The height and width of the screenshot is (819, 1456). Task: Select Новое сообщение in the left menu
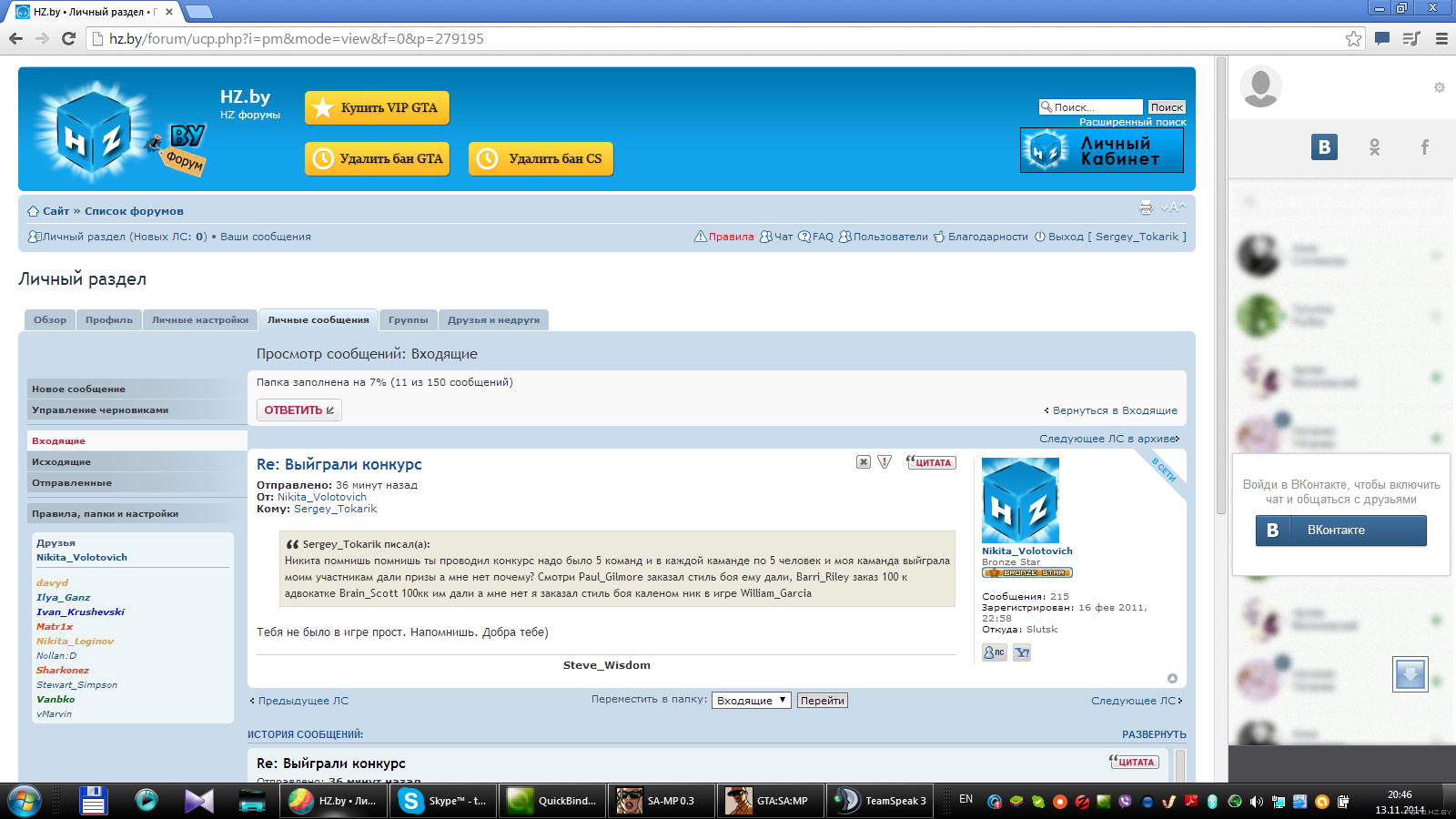(136, 389)
